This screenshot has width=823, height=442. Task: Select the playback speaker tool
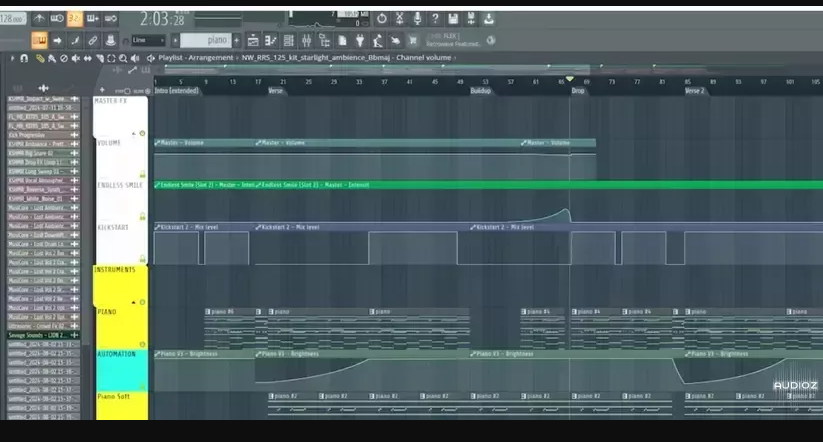(135, 58)
